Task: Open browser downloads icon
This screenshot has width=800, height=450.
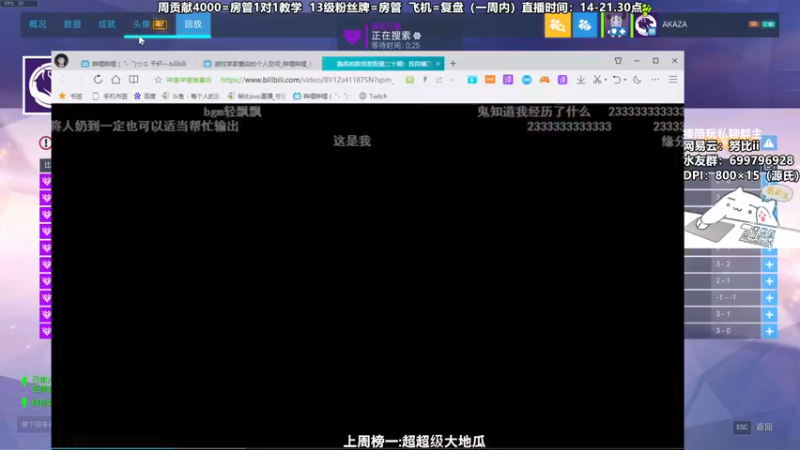Action: pos(581,80)
